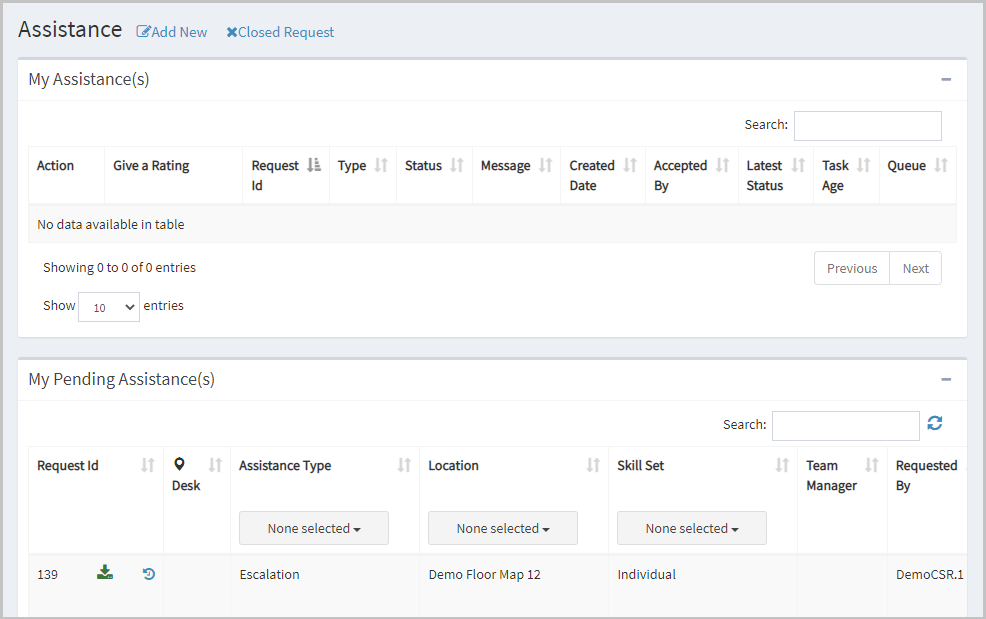Screen dimensions: 986x619
Task: Sort pending table by Request Id
Action: [x=148, y=465]
